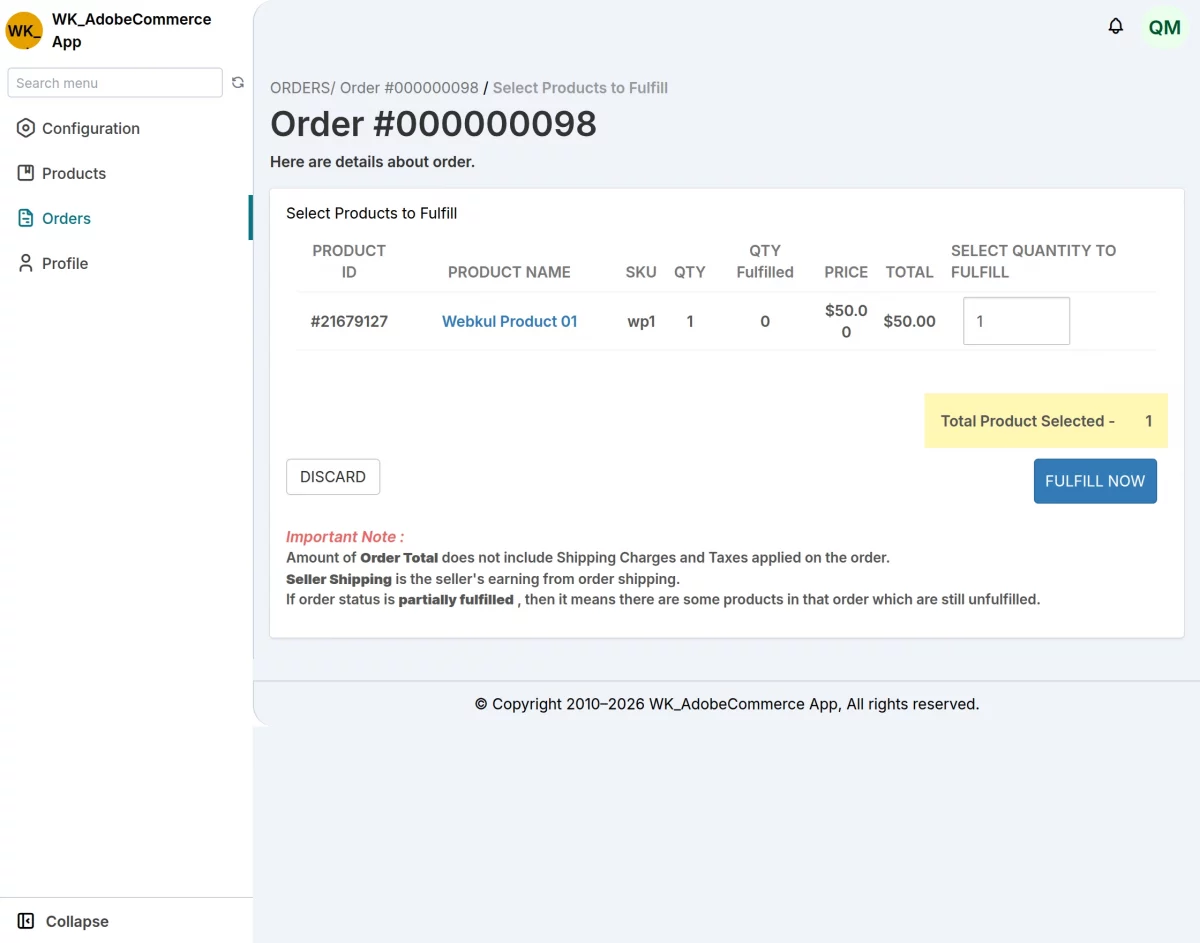
Task: Click the SELECT QUANTITY TO FULFILL header
Action: click(x=1034, y=261)
